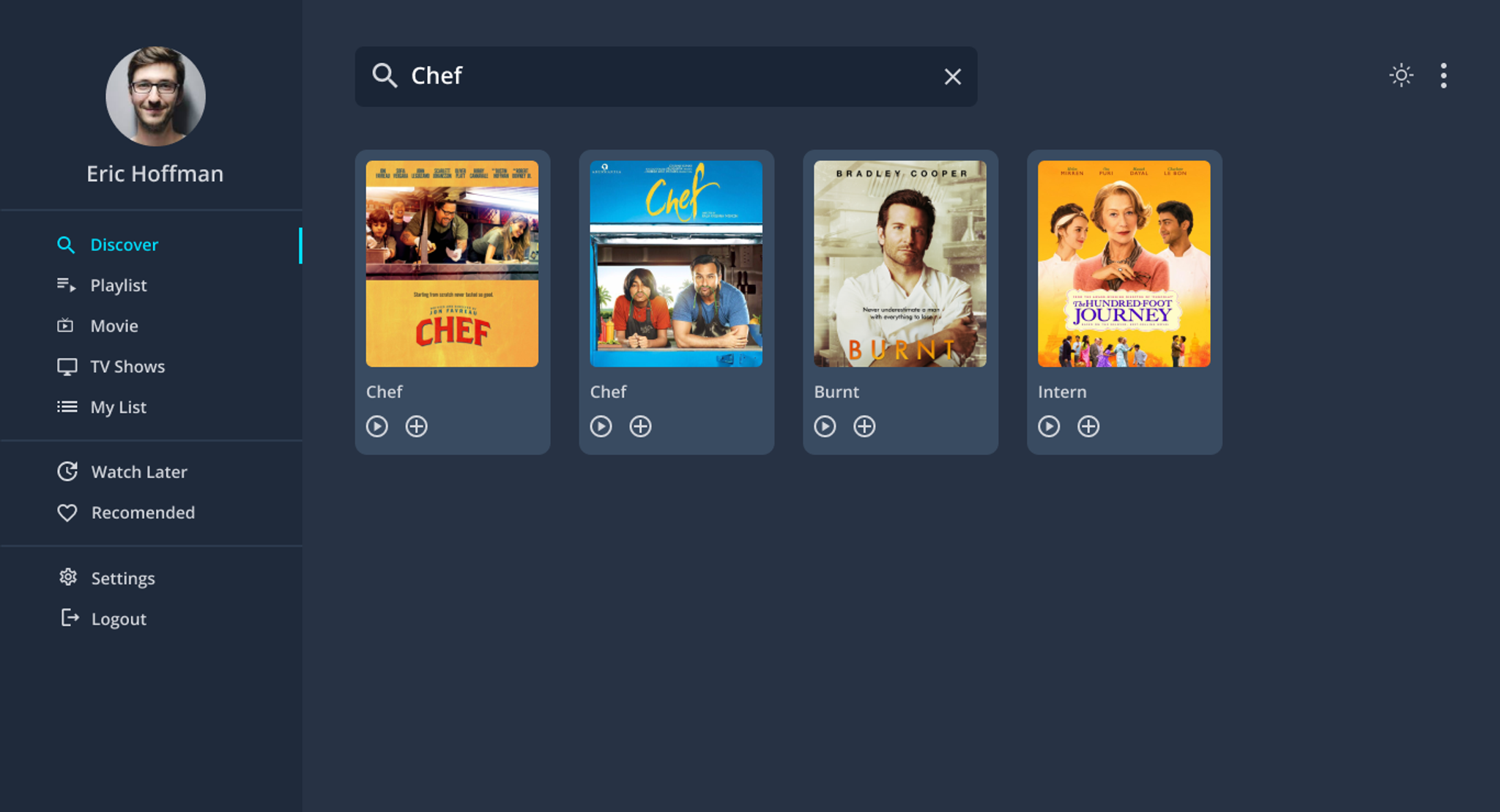Click into the Chef search field

click(666, 77)
